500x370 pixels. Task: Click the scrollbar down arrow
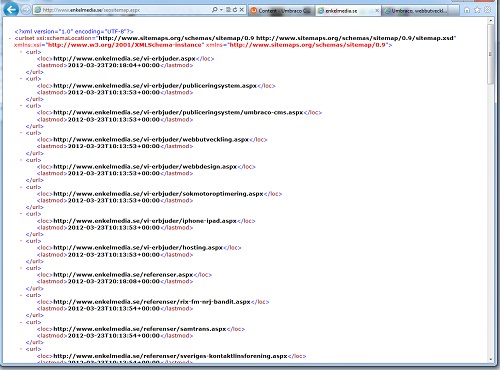(491, 359)
